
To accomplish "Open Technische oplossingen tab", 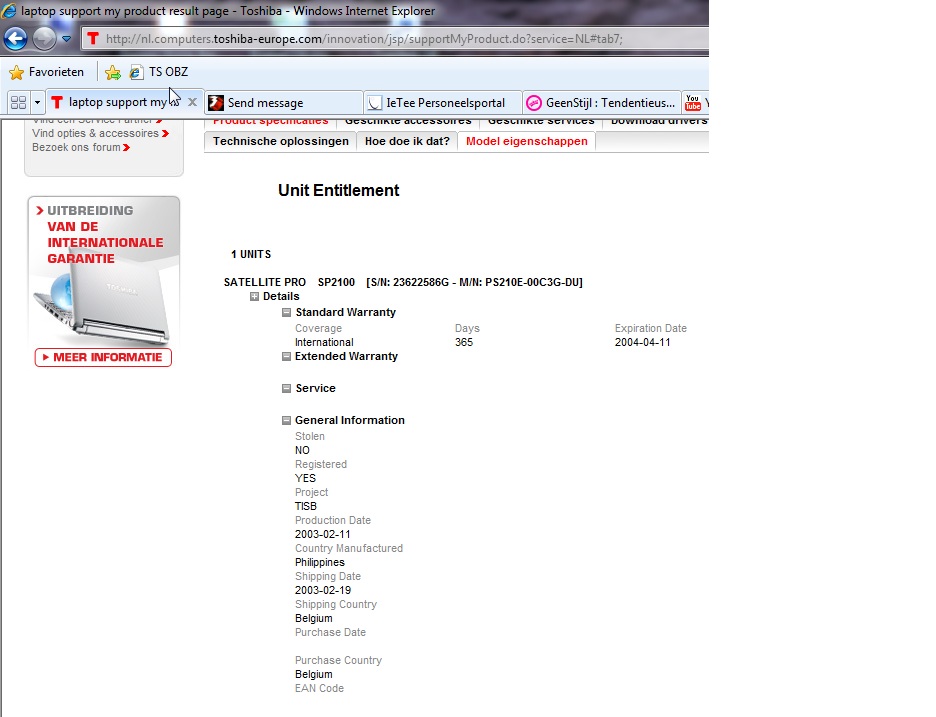I will tap(281, 141).
